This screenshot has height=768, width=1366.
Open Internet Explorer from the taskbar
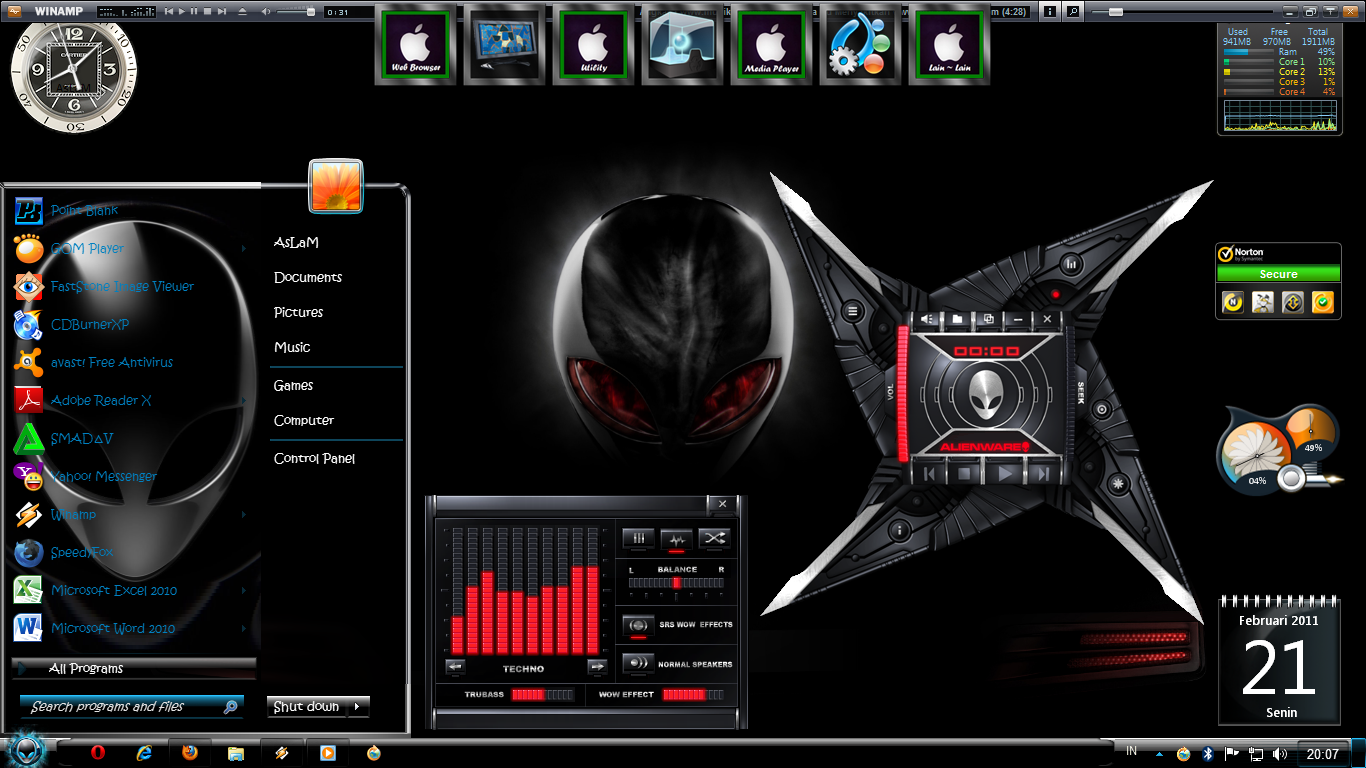(144, 753)
